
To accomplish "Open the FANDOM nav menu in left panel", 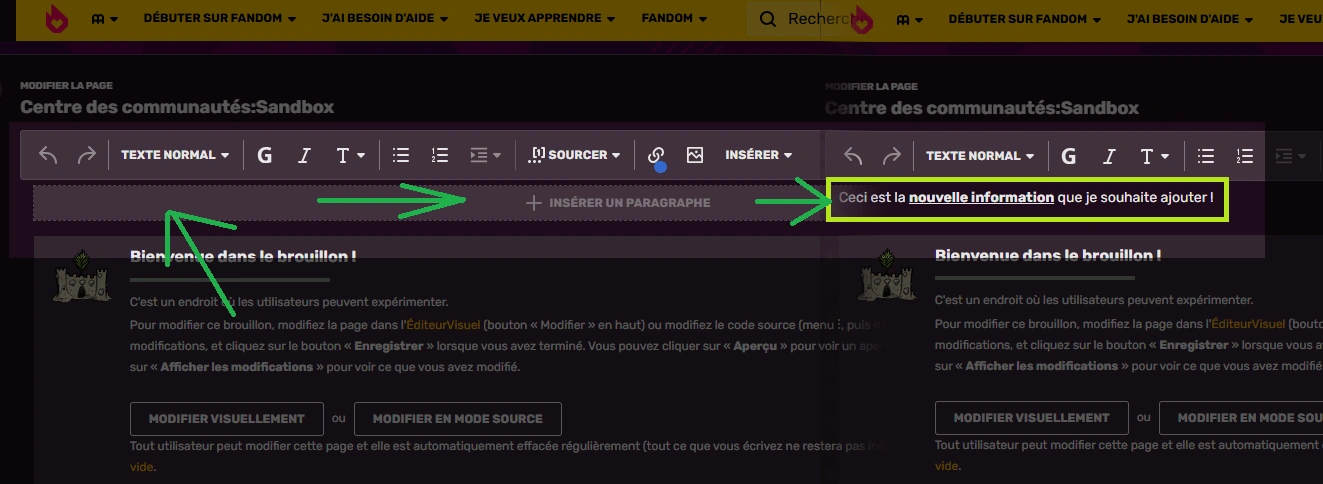I will pos(674,19).
